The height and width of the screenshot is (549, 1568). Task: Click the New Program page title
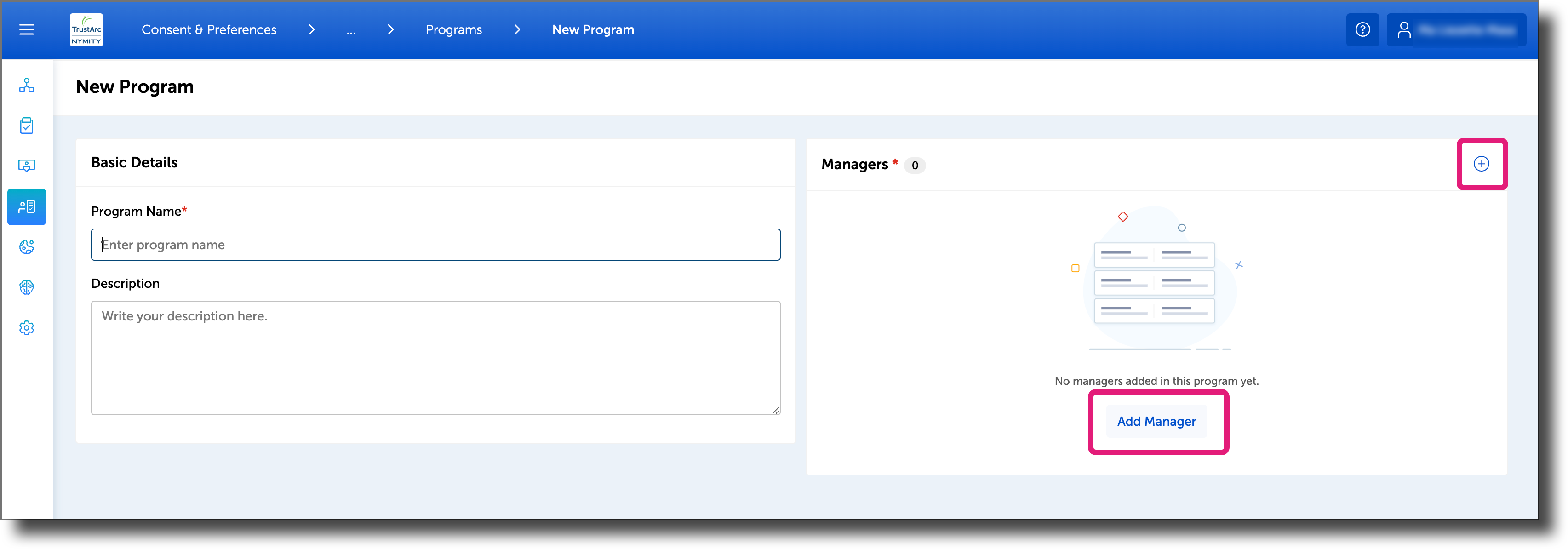pos(135,87)
